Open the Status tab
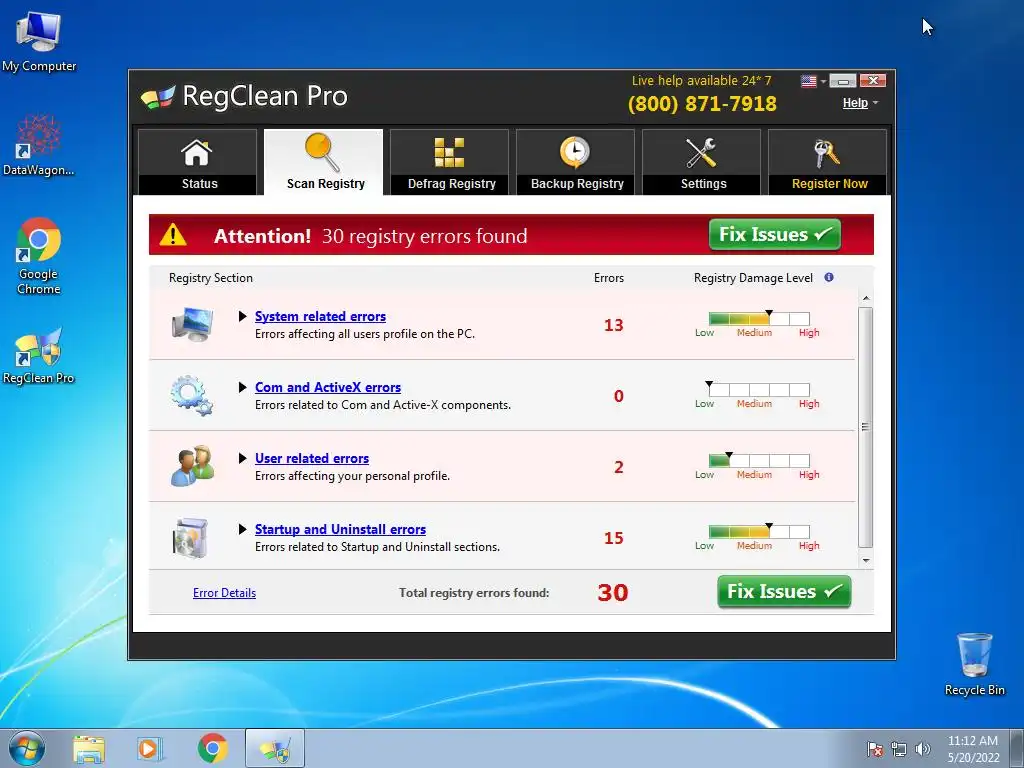The image size is (1024, 768). coord(197,161)
